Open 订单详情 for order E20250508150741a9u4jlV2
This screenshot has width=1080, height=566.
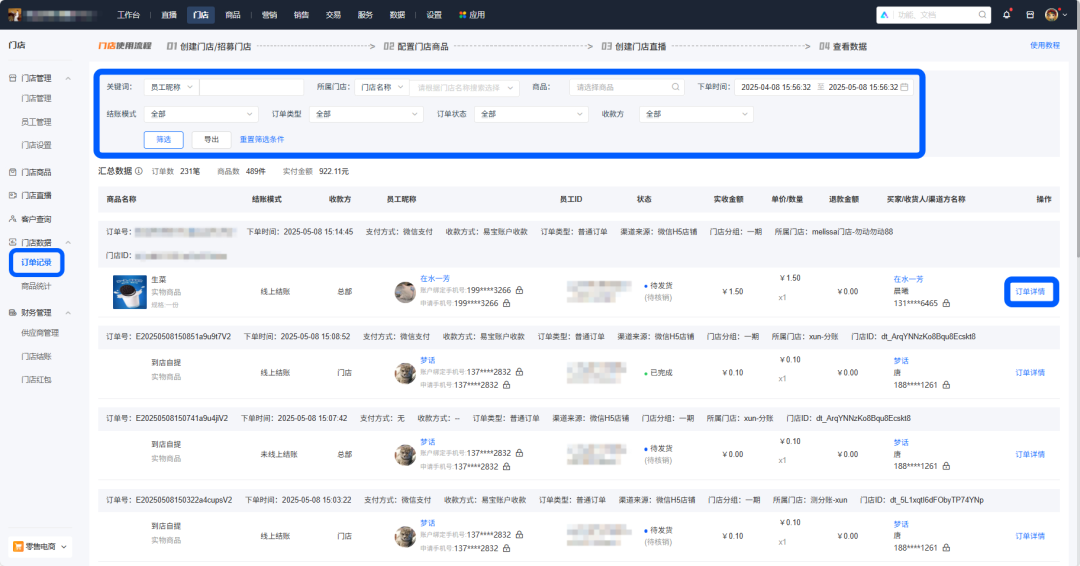coord(1030,454)
